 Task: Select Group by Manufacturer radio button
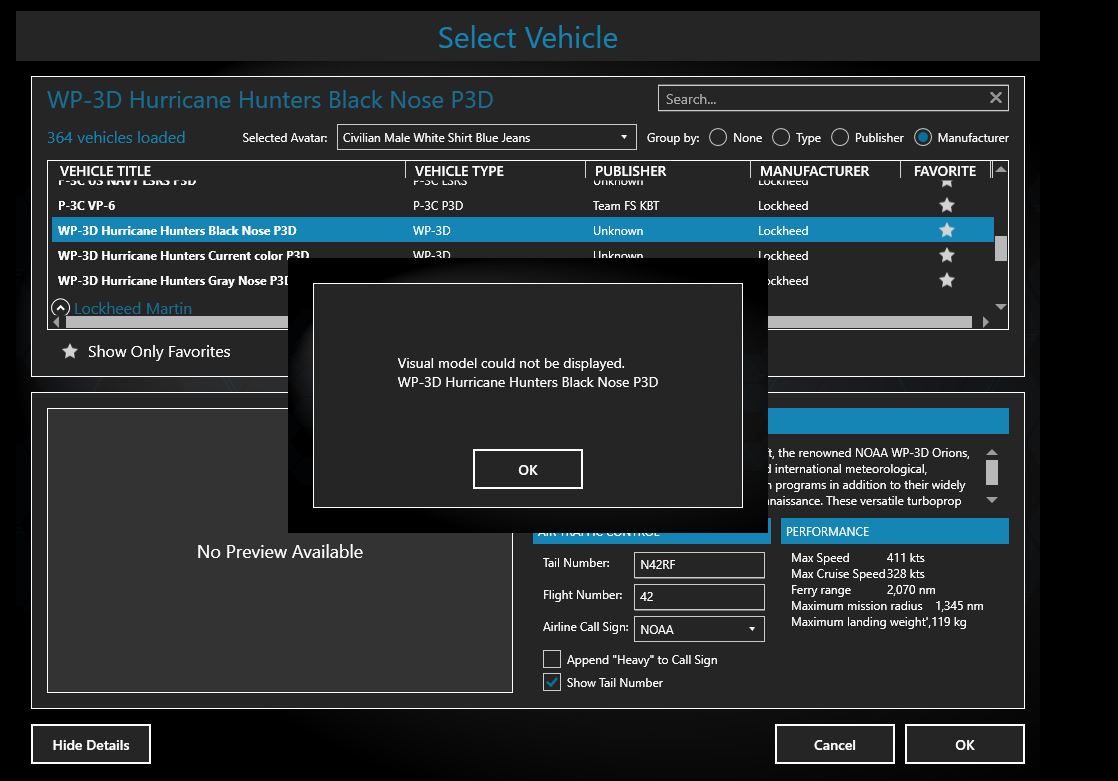coord(923,138)
